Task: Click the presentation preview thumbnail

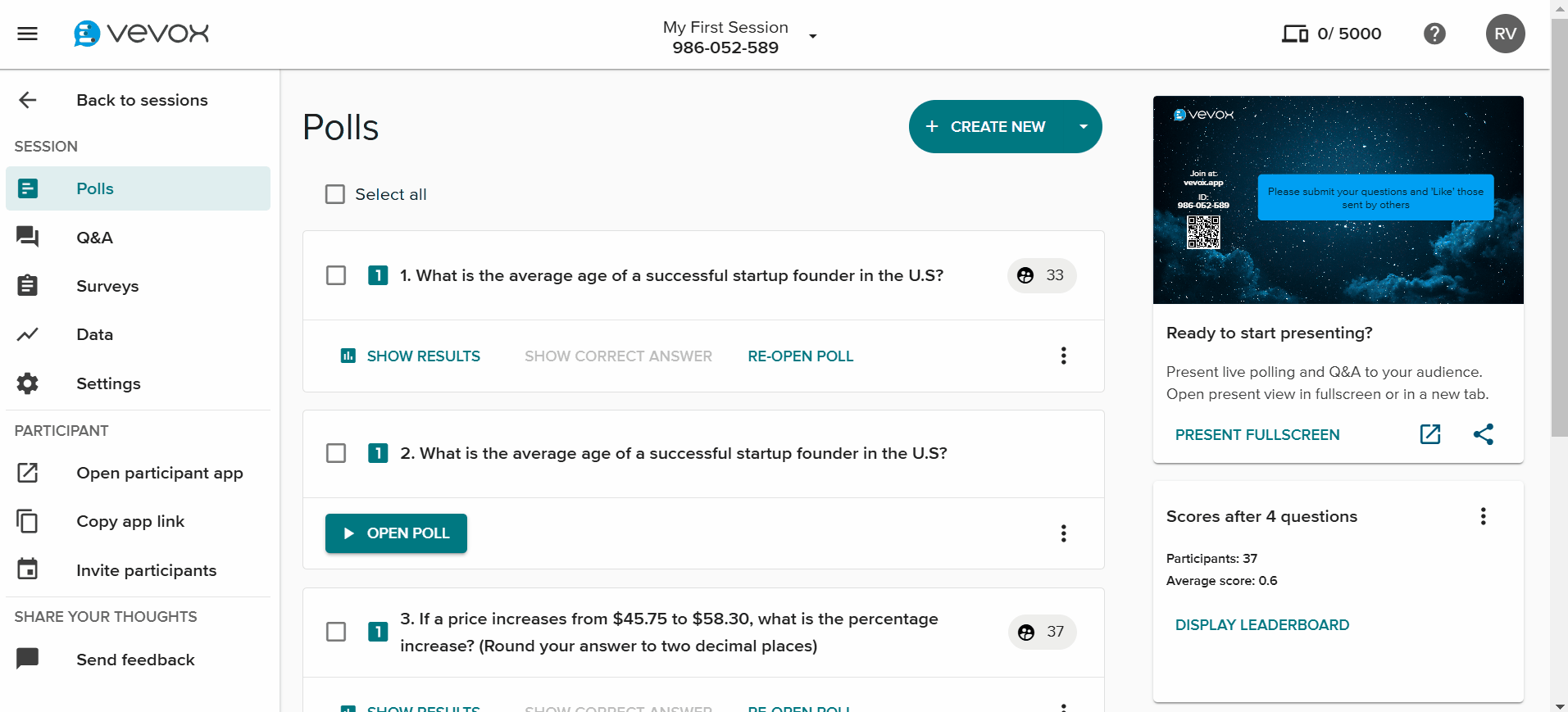Action: click(x=1338, y=200)
